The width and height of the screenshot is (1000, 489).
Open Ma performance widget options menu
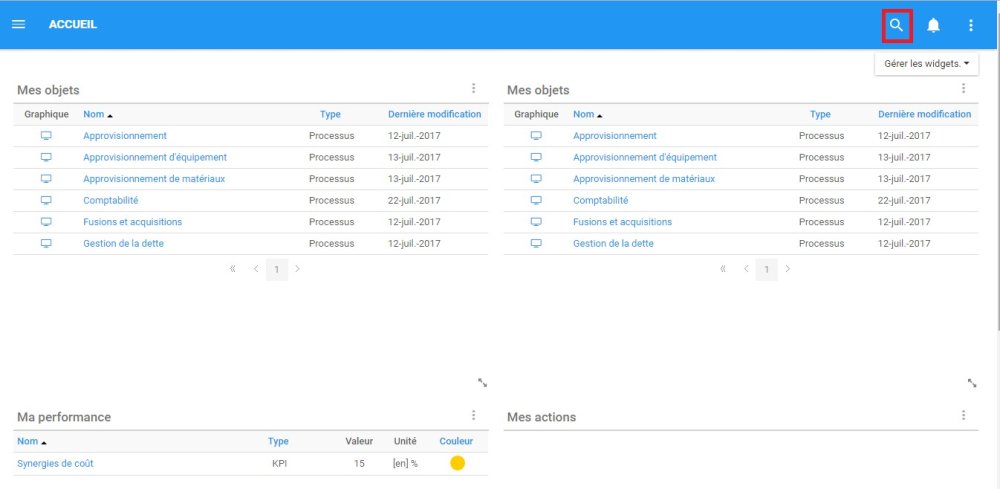(473, 416)
